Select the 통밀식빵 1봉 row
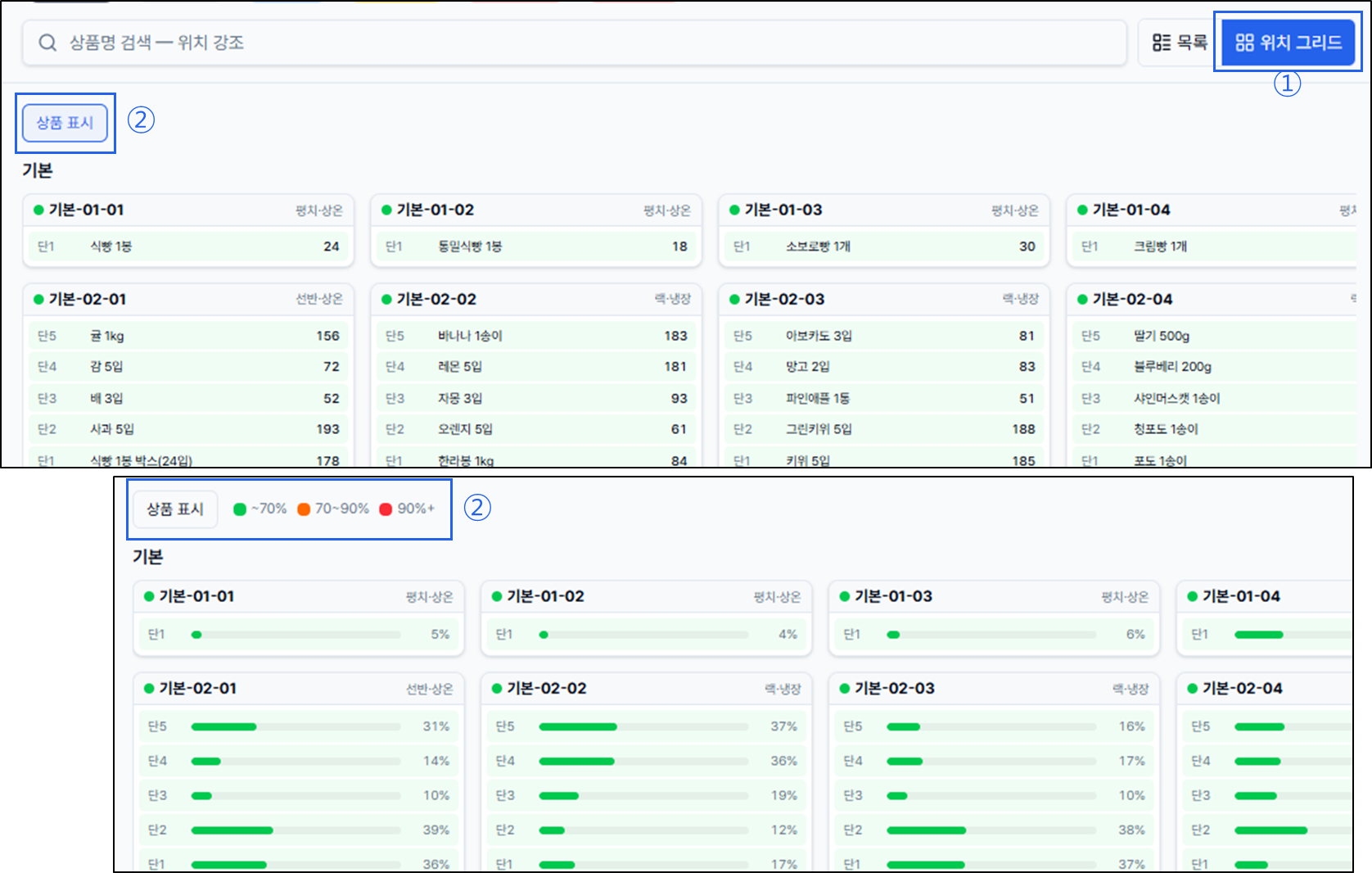This screenshot has width=1372, height=873. pyautogui.click(x=536, y=247)
